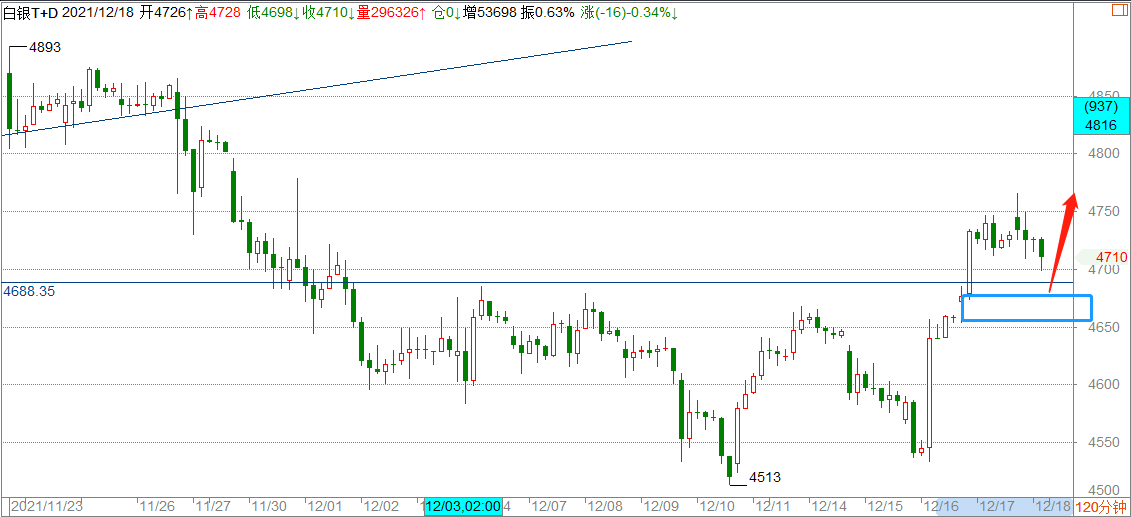
Task: Click the 收4710 close price value
Action: coord(329,12)
